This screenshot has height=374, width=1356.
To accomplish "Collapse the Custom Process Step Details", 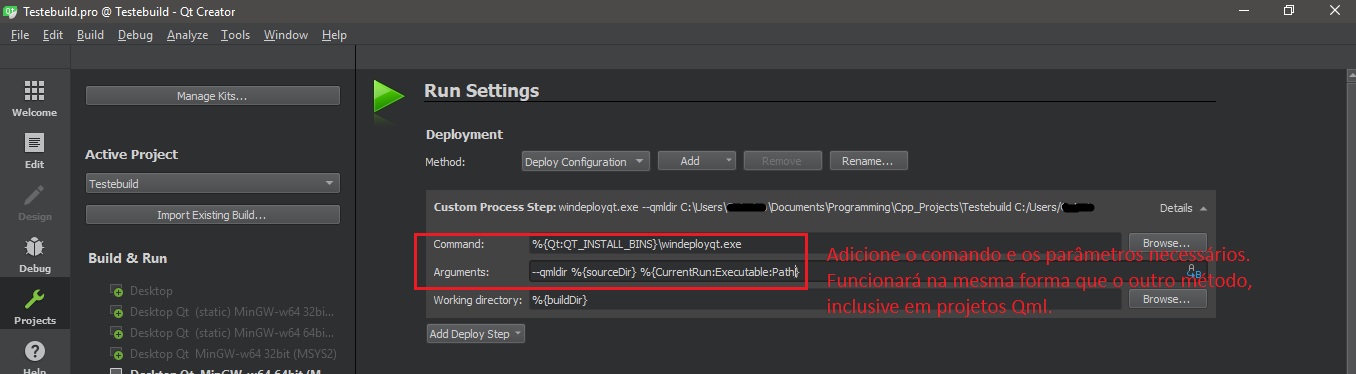I will pyautogui.click(x=1183, y=208).
